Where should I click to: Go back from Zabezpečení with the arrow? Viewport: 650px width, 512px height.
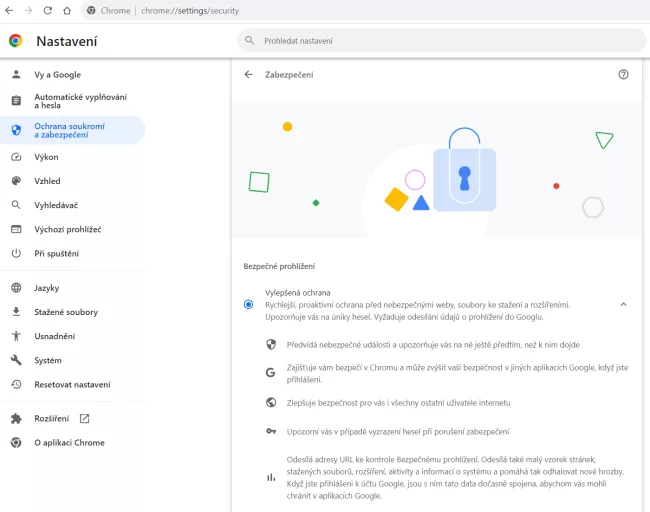(x=248, y=74)
